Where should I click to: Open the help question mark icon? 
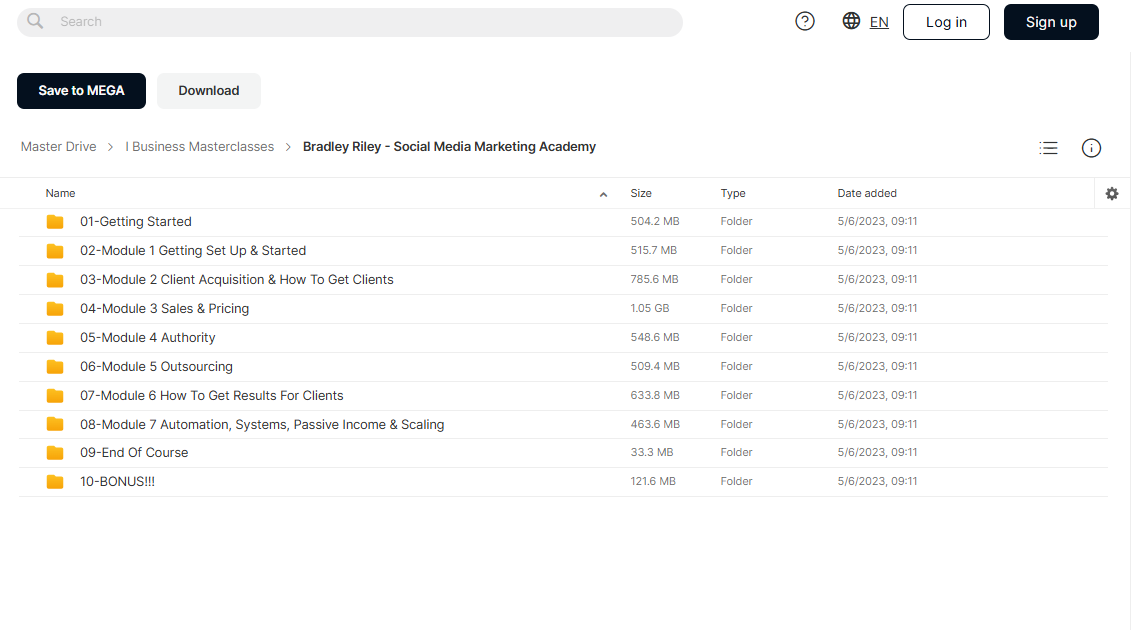(x=805, y=22)
